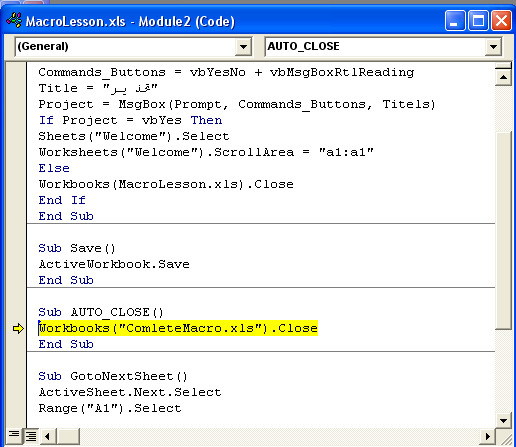
Task: Click the Sub GotoNextSheet() line
Action: tap(113, 376)
